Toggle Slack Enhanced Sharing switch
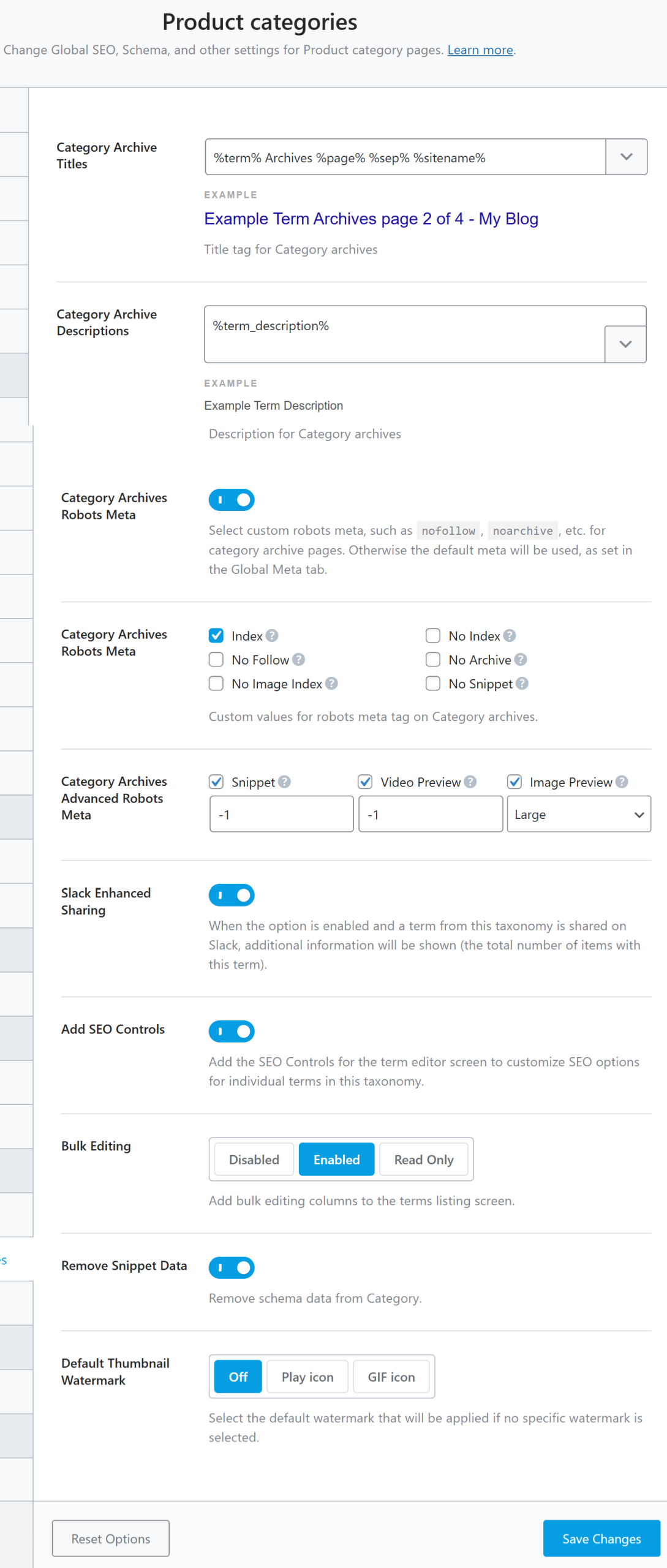 coord(232,895)
